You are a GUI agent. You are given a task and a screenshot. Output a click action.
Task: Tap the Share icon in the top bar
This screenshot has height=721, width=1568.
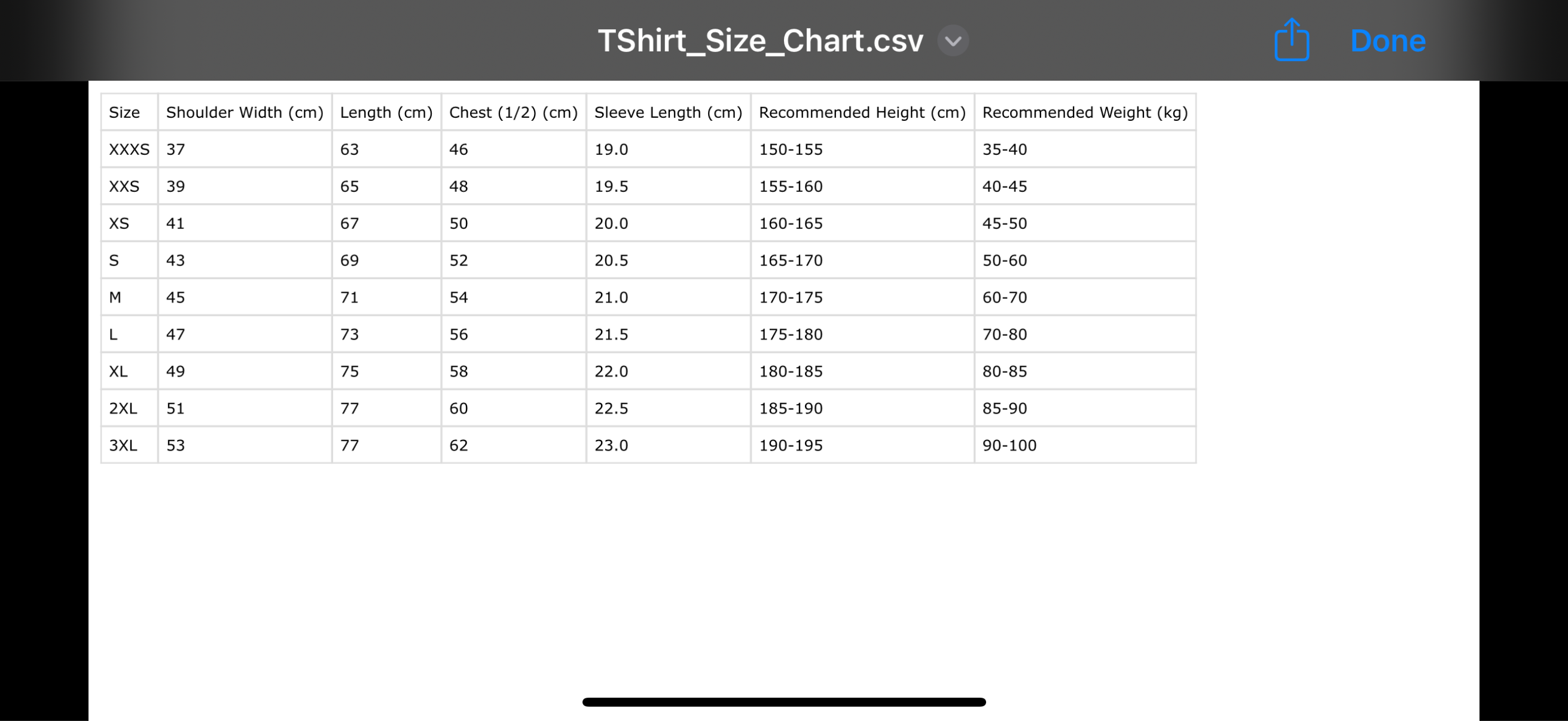(x=1291, y=40)
